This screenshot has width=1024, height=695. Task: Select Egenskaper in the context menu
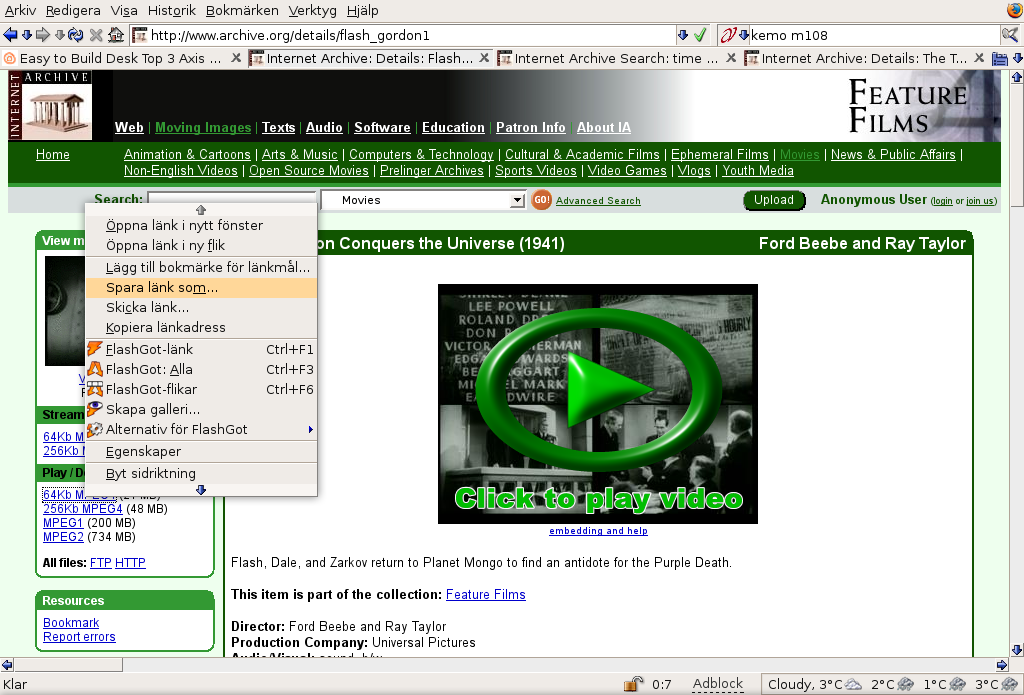coord(201,451)
